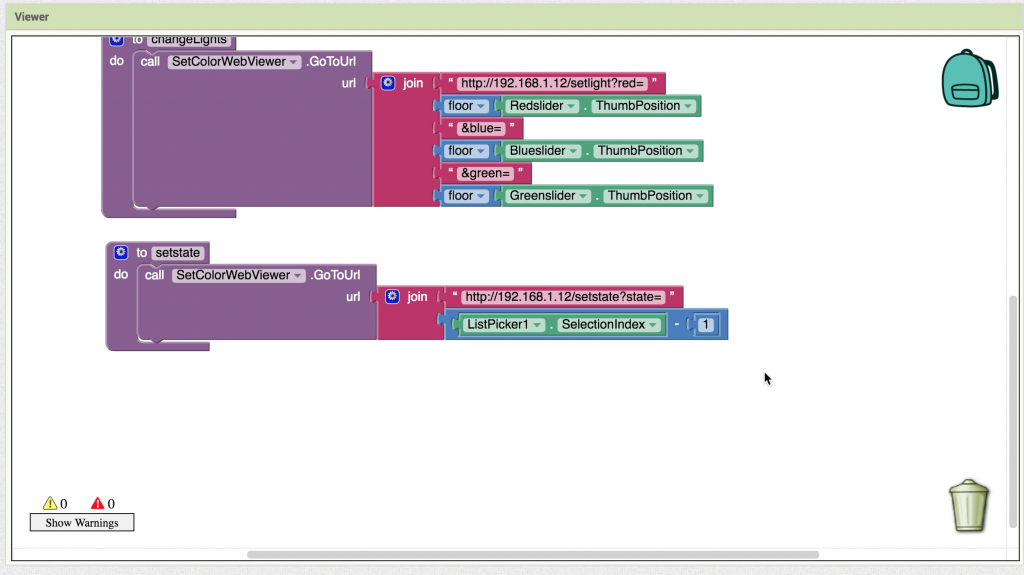Open mutator gear on changeLights procedure block
1024x575 pixels.
(116, 40)
